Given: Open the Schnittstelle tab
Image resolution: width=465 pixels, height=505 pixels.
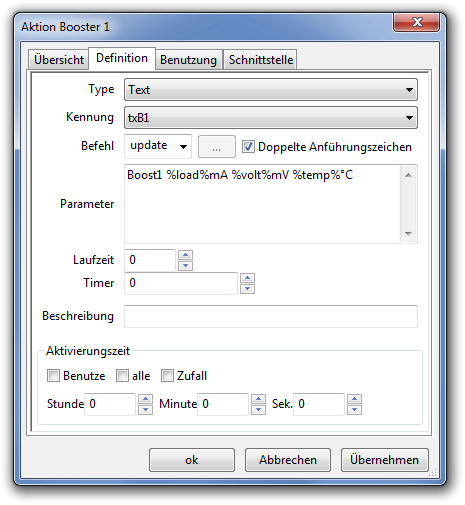Looking at the screenshot, I should (261, 60).
